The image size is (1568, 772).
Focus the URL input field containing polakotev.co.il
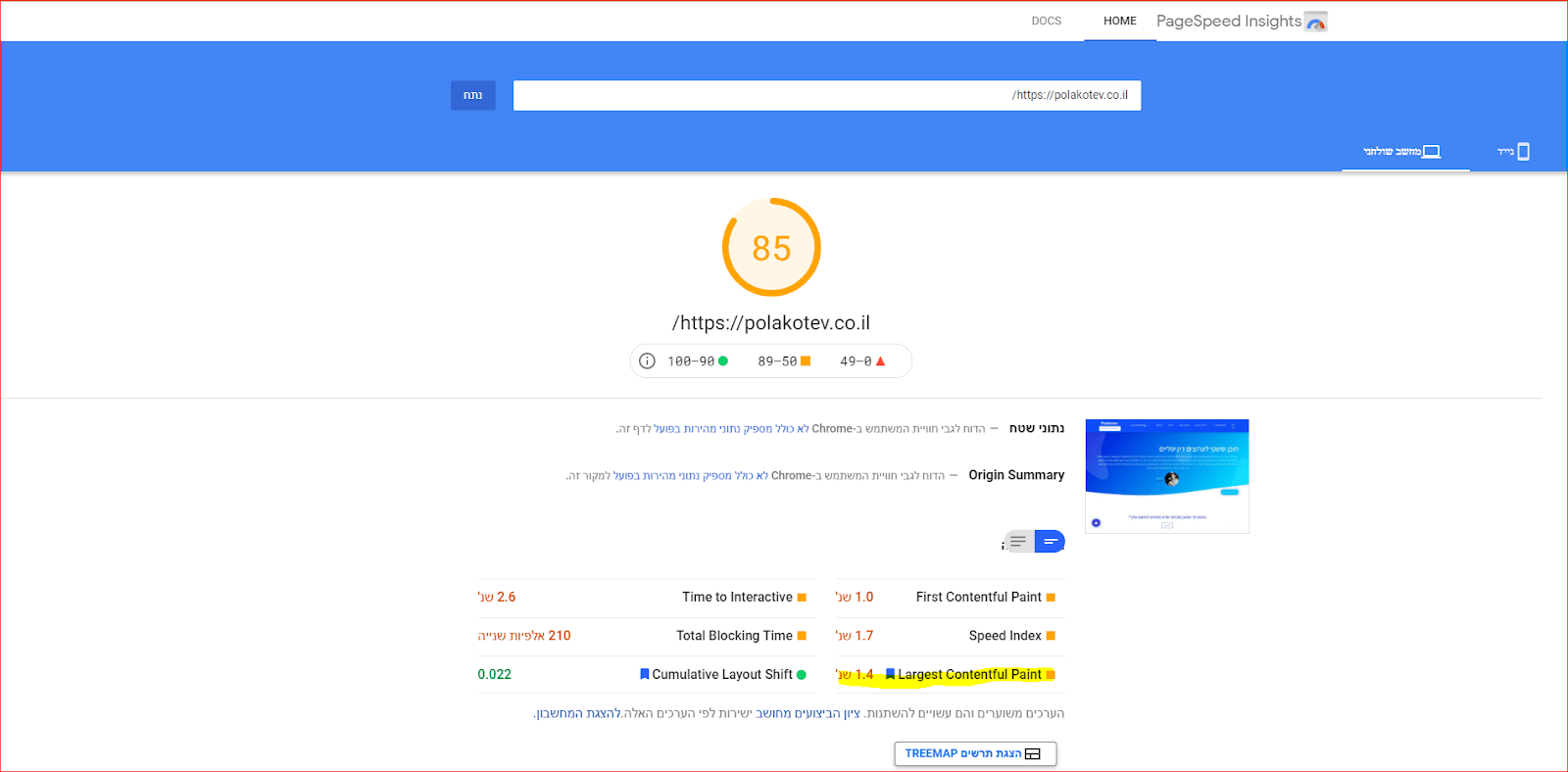(827, 95)
